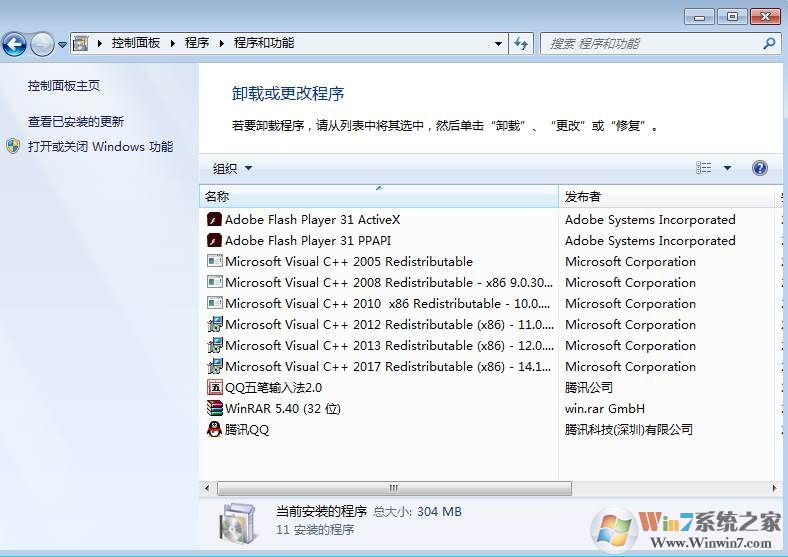The image size is (788, 557).
Task: Click the right arrow of horizontal scrollbar
Action: point(774,488)
